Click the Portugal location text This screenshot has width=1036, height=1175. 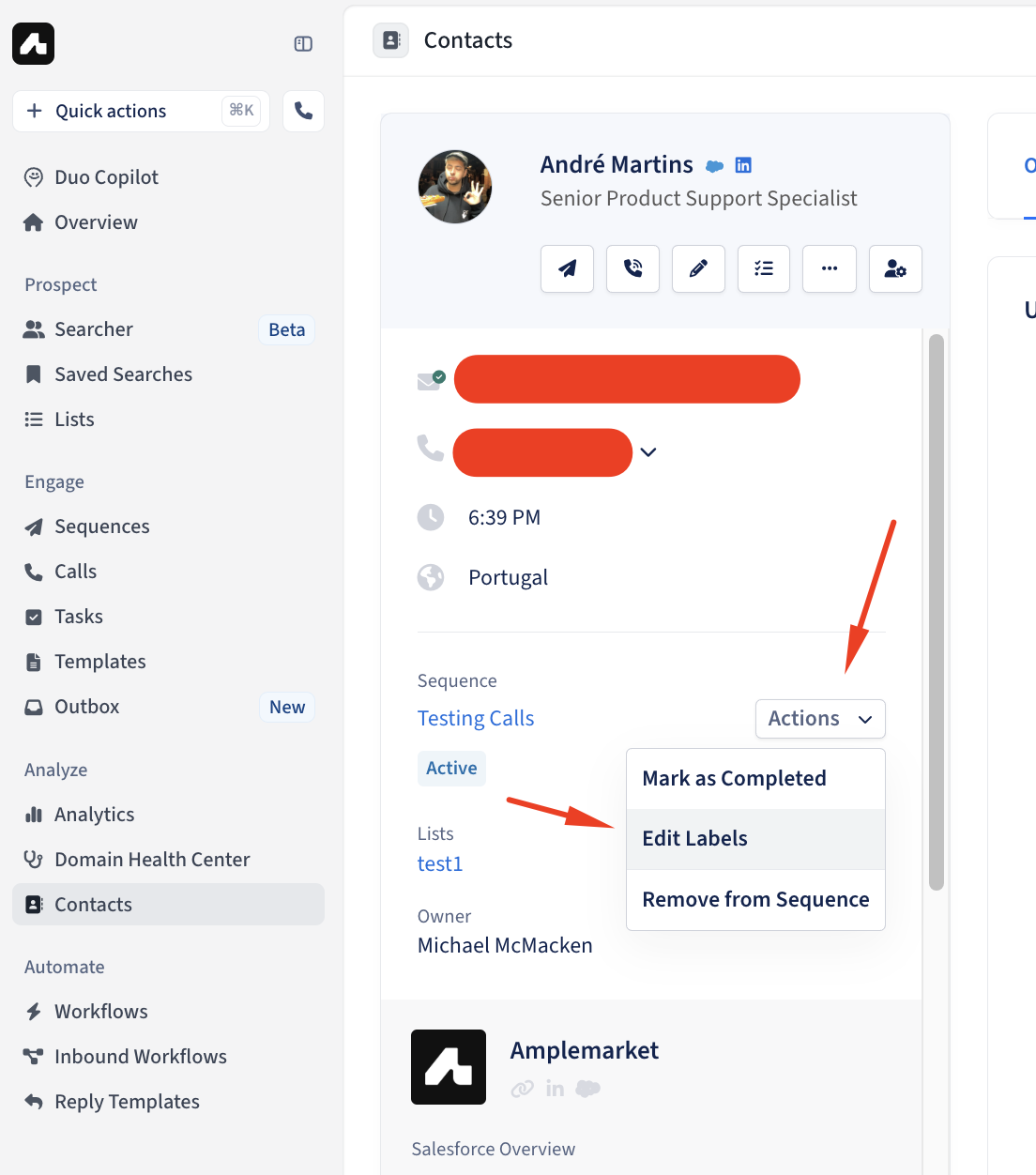click(x=509, y=578)
